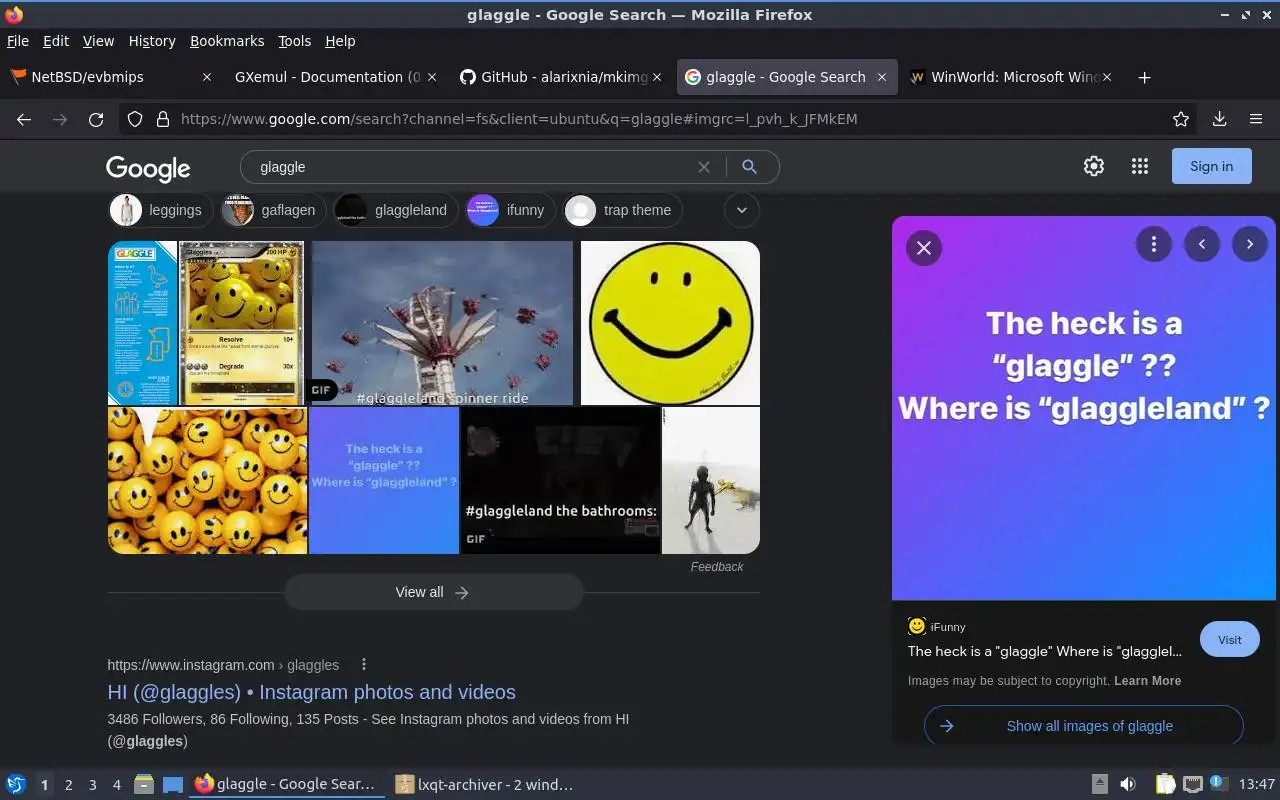1280x800 pixels.
Task: Open the Firefox hamburger application menu
Action: pos(1256,119)
